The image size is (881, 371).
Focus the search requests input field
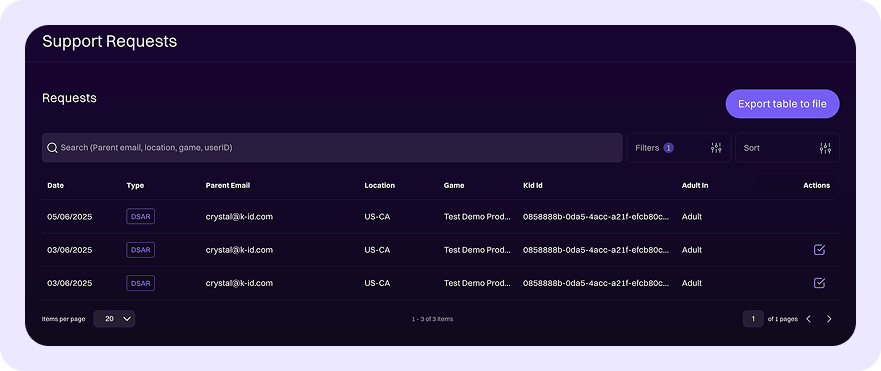pyautogui.click(x=332, y=148)
